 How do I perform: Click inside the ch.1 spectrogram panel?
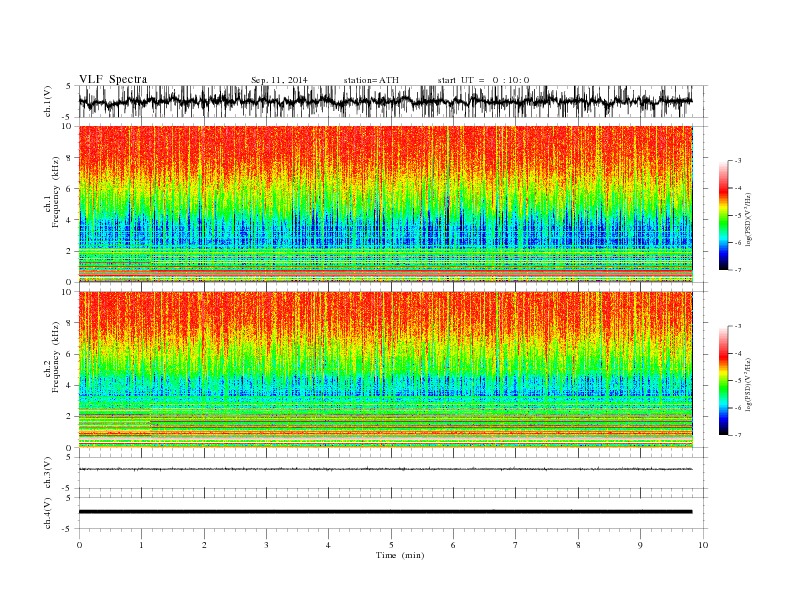385,204
